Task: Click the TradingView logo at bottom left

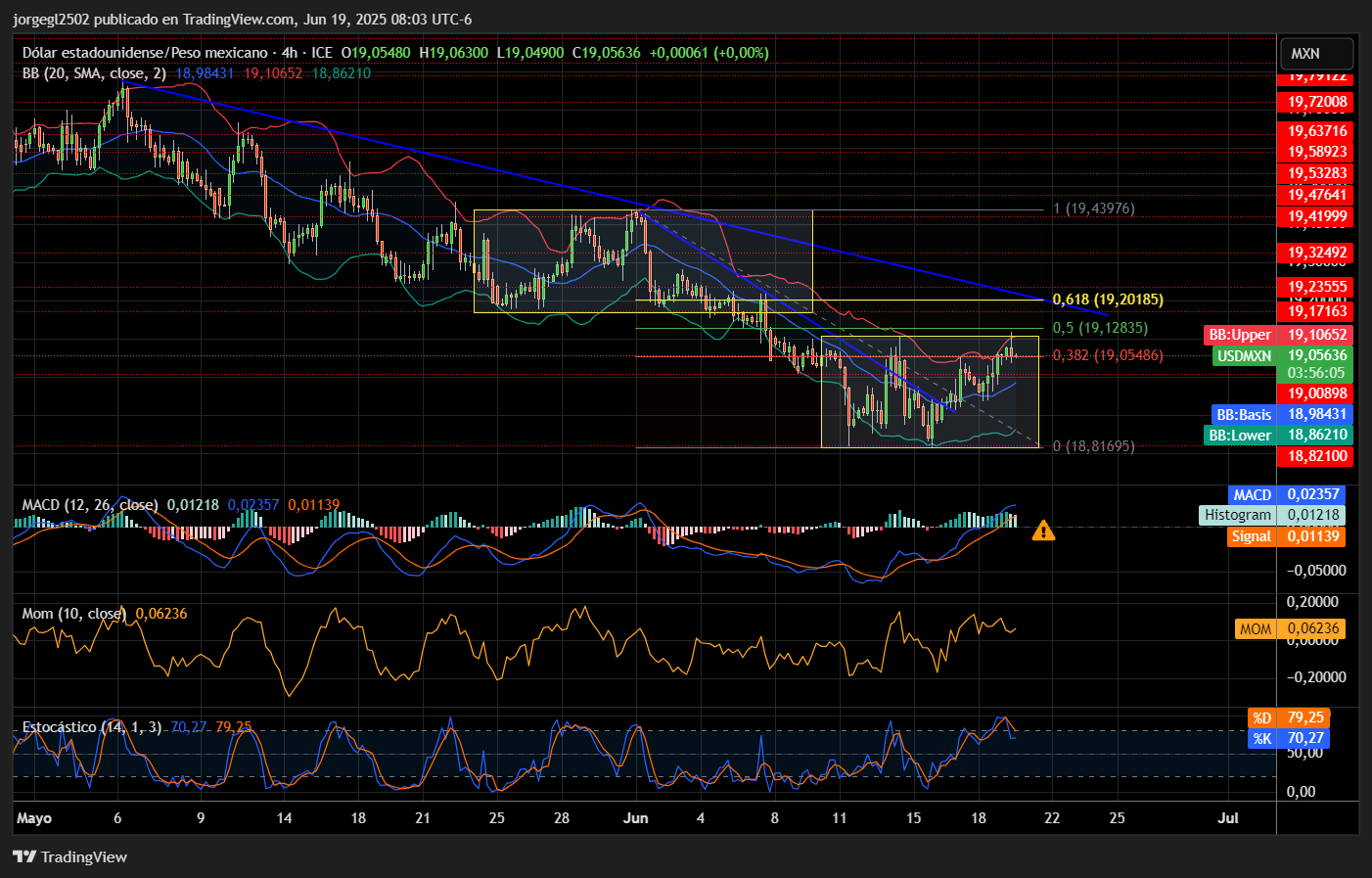Action: [70, 856]
